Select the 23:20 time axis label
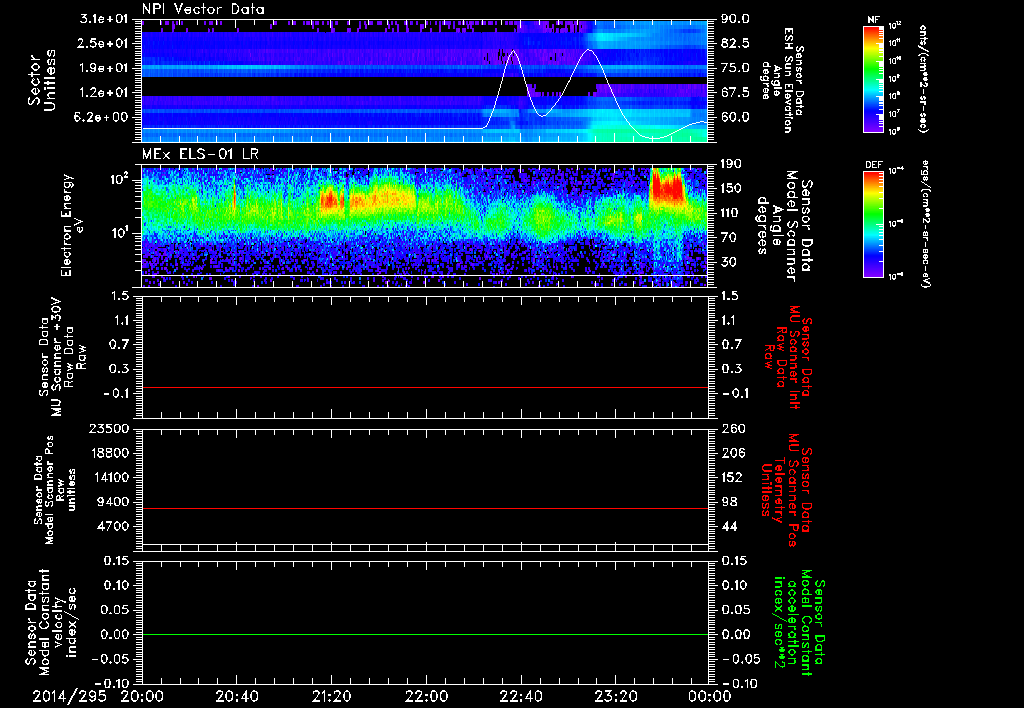 (x=617, y=695)
